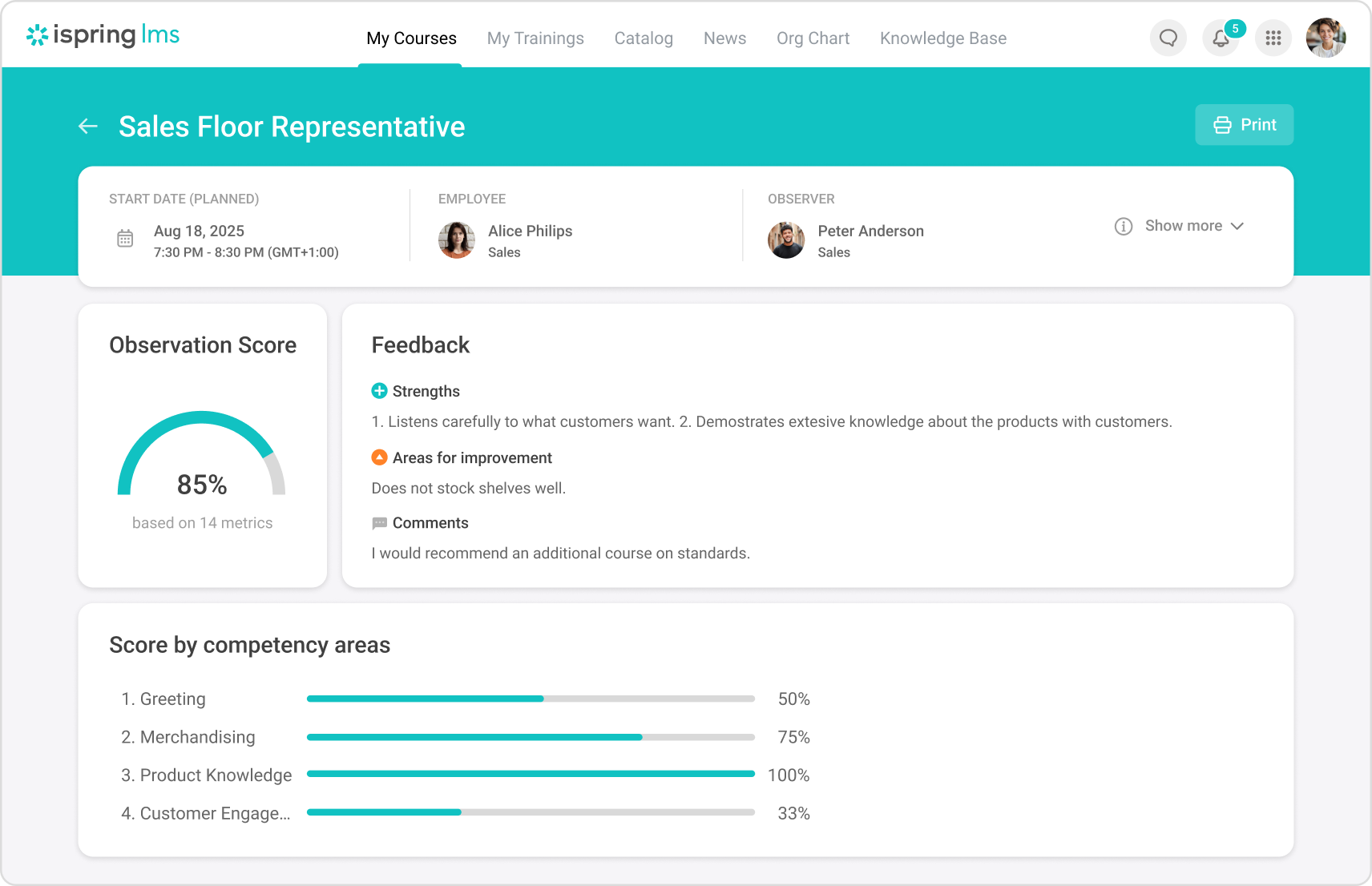Click the Customer Engagement progress bar
Image resolution: width=1372 pixels, height=886 pixels.
(x=531, y=812)
